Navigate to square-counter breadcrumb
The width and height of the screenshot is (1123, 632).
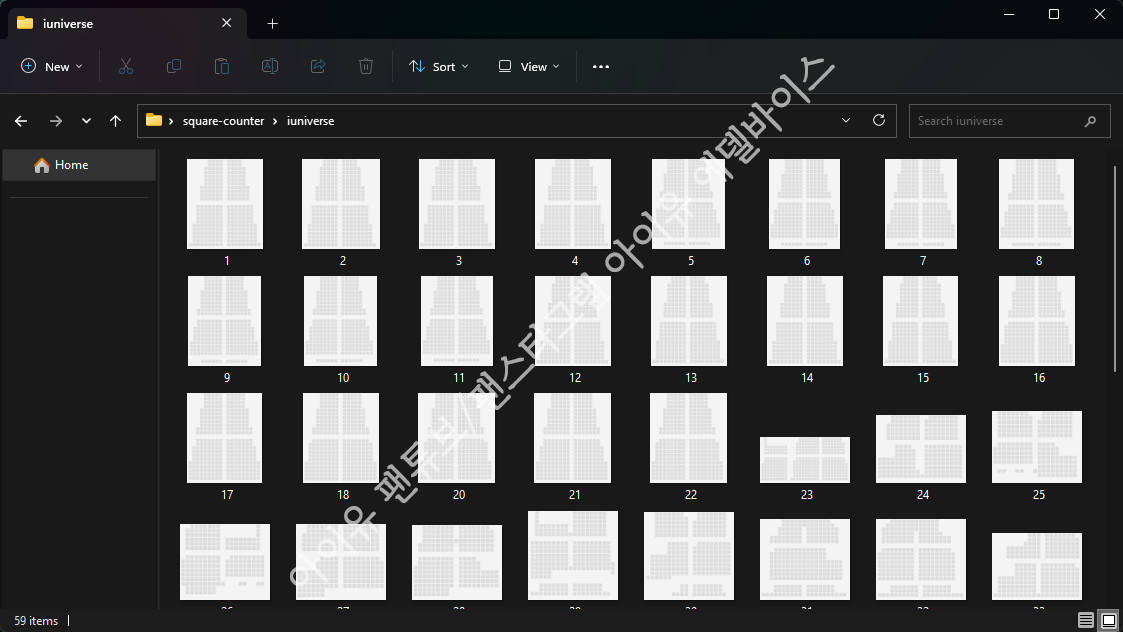pyautogui.click(x=223, y=121)
